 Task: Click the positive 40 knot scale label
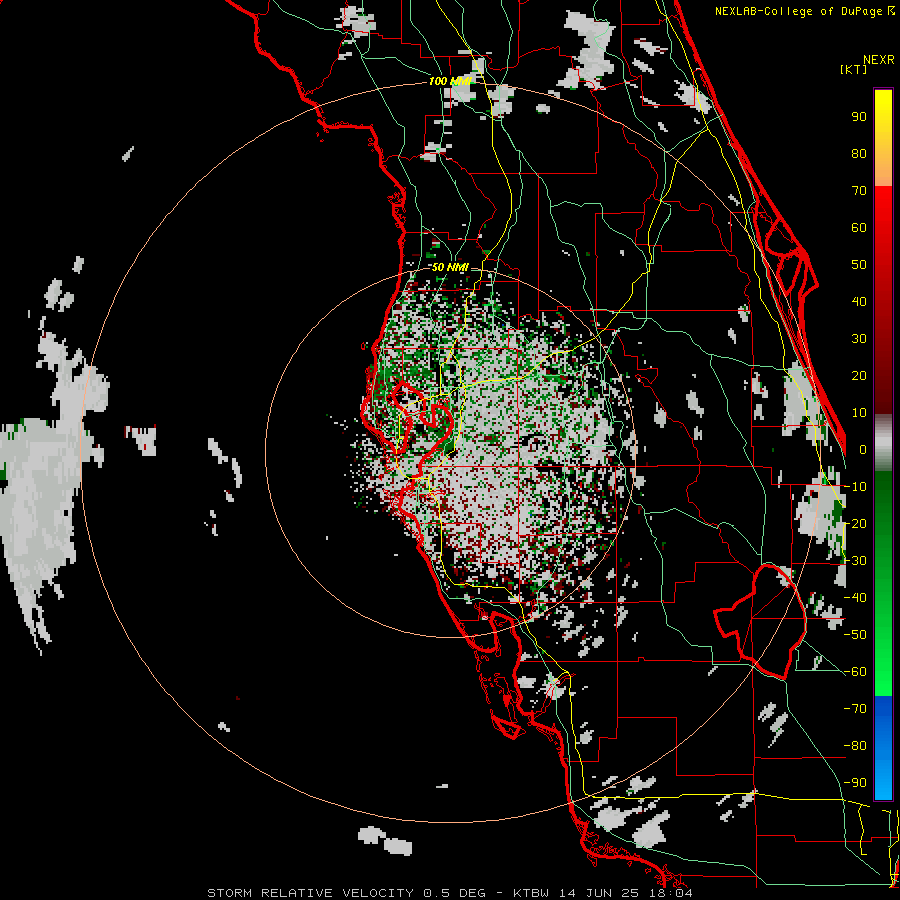coord(859,301)
